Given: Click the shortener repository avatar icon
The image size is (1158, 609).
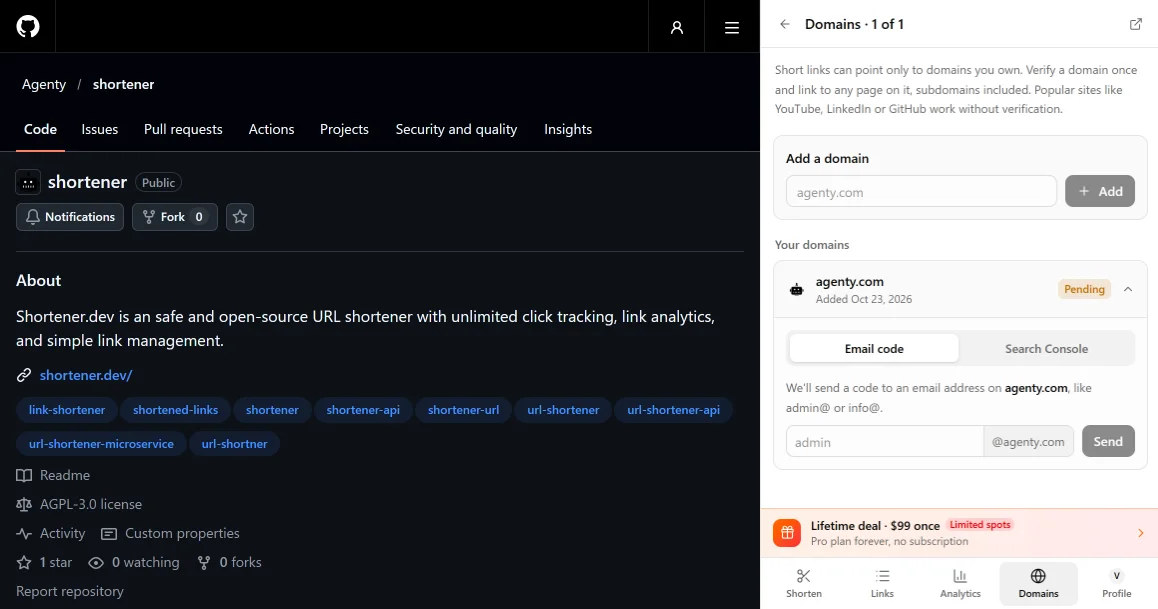Looking at the screenshot, I should [28, 182].
